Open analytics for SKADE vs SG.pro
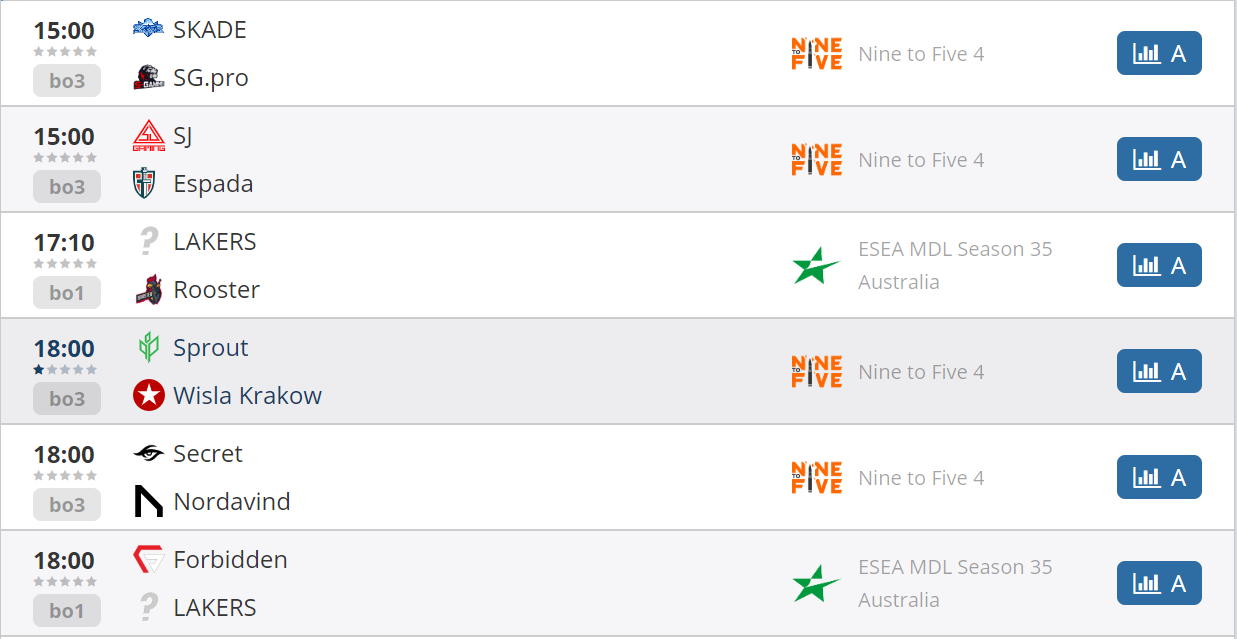Viewport: 1237px width, 639px height. [1158, 54]
